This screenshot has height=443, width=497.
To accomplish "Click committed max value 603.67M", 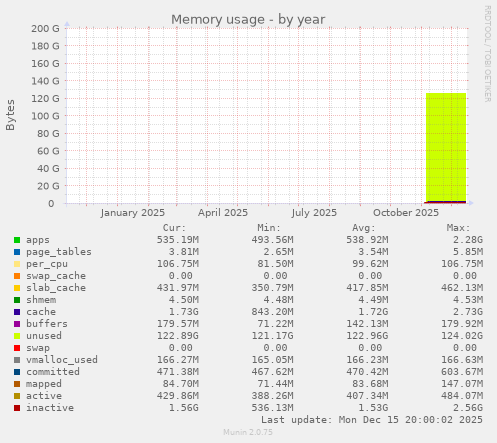I will (x=462, y=372).
